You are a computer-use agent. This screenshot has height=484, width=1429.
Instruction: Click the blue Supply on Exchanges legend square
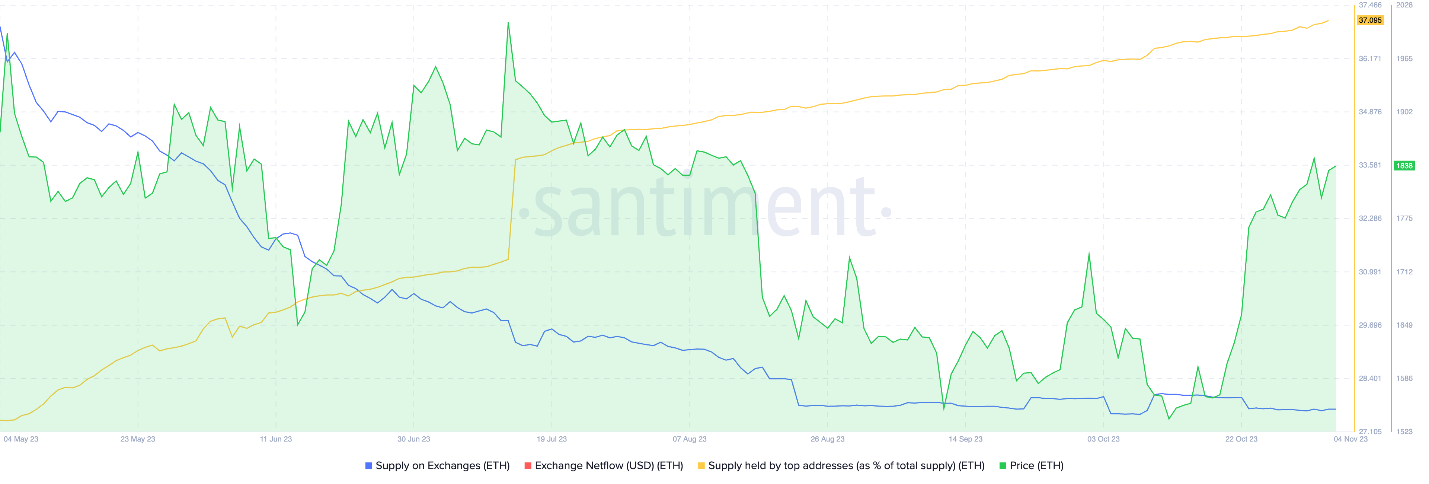369,465
